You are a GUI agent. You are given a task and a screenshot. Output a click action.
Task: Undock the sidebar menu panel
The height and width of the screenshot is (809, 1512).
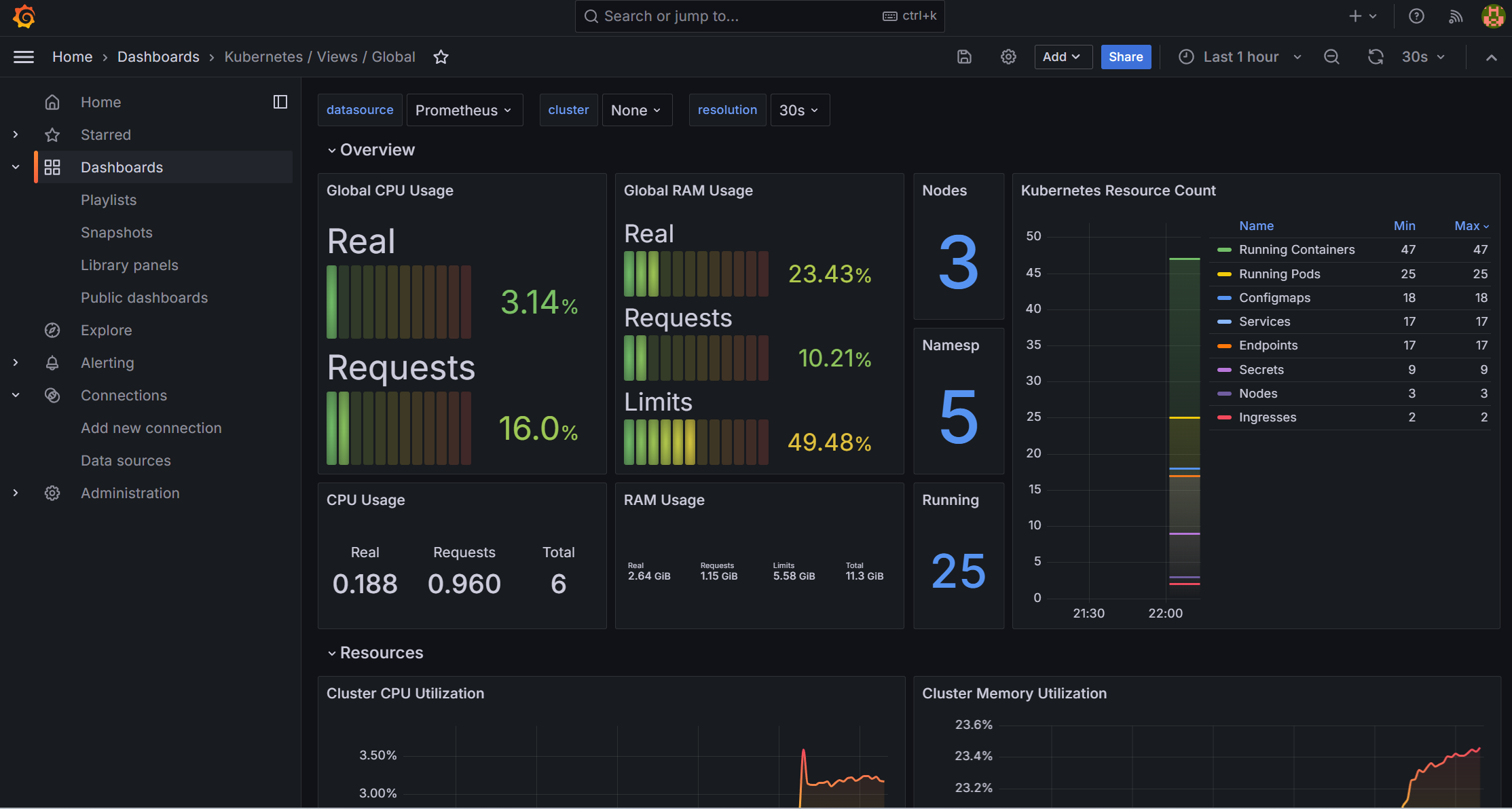coord(280,102)
